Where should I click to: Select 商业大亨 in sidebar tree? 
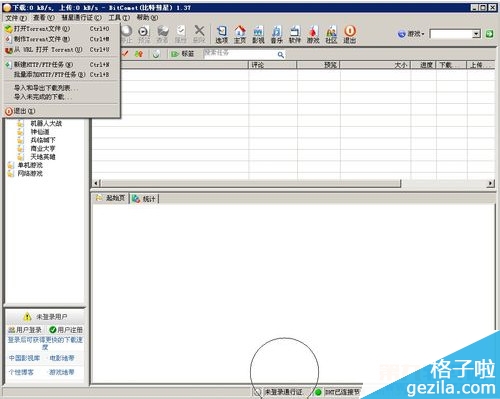coord(43,148)
